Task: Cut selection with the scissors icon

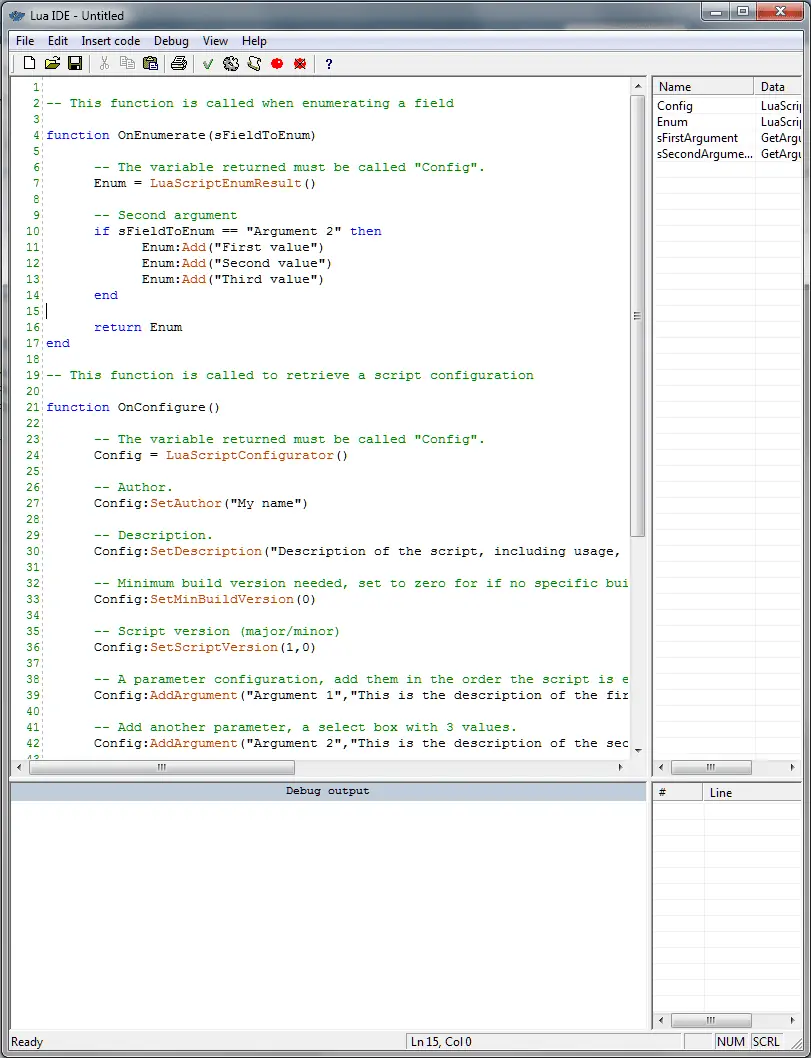Action: point(104,63)
